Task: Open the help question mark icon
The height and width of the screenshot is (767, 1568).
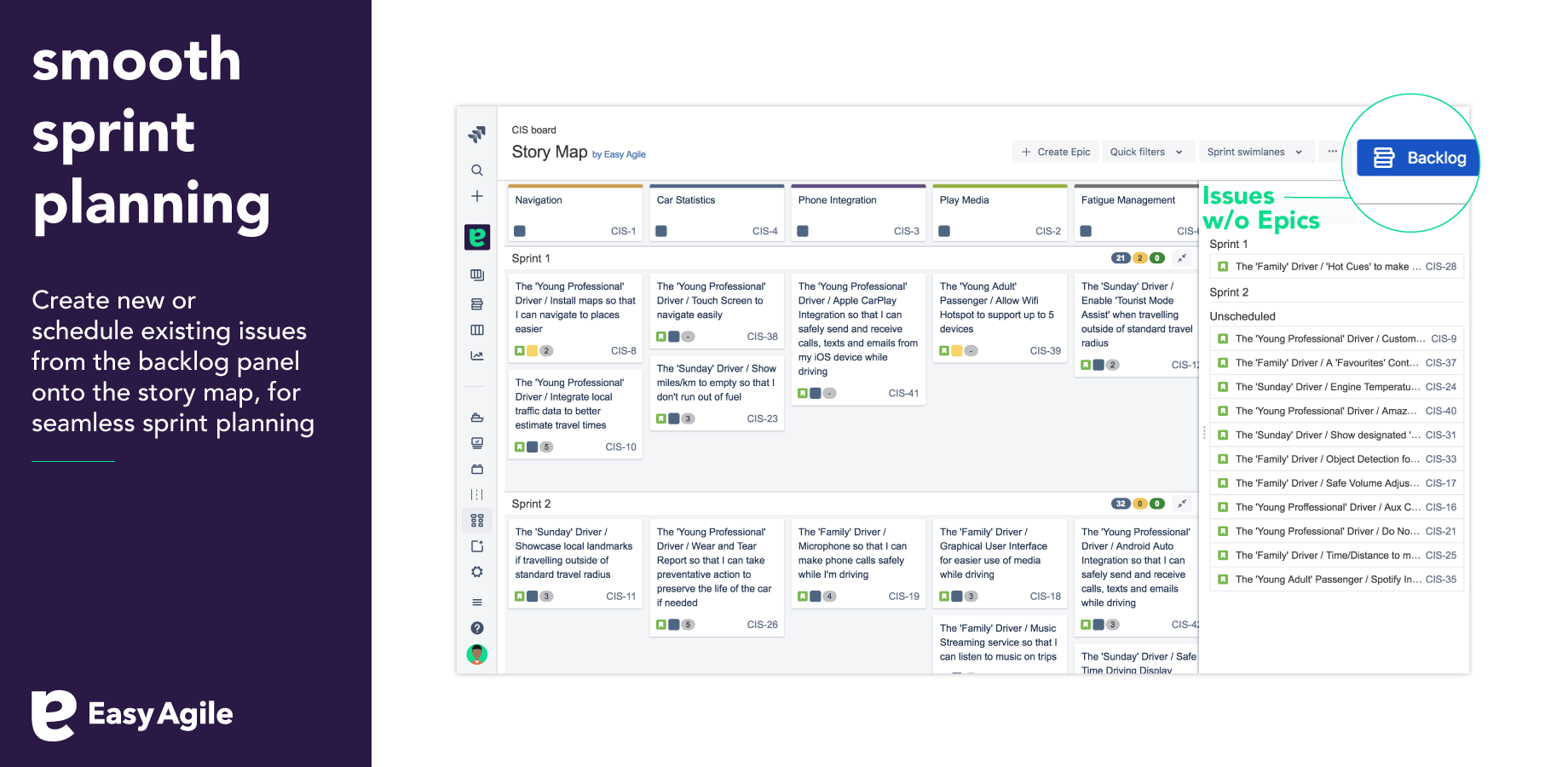Action: tap(477, 628)
